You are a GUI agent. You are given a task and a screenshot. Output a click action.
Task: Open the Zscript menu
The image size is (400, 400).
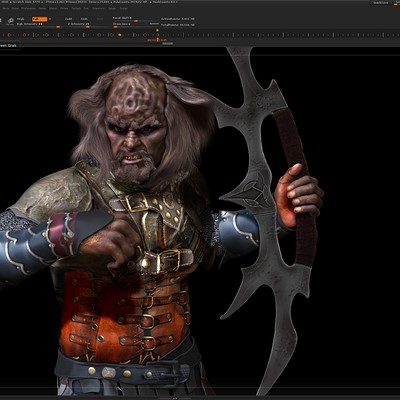click(124, 8)
